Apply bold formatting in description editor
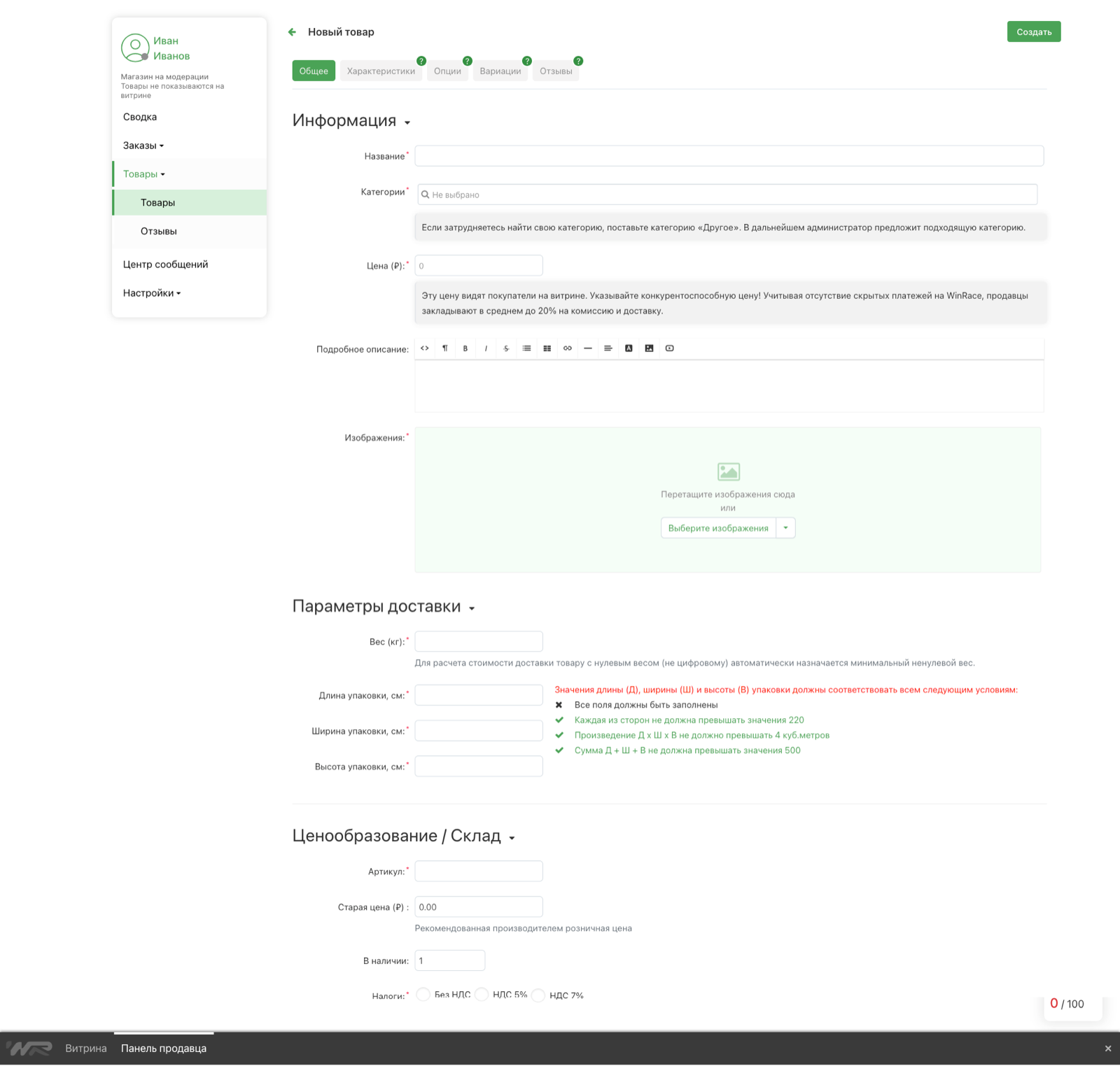 pos(465,349)
